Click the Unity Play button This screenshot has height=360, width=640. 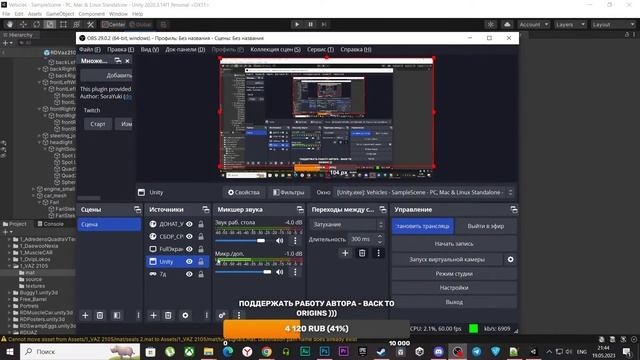(x=297, y=24)
